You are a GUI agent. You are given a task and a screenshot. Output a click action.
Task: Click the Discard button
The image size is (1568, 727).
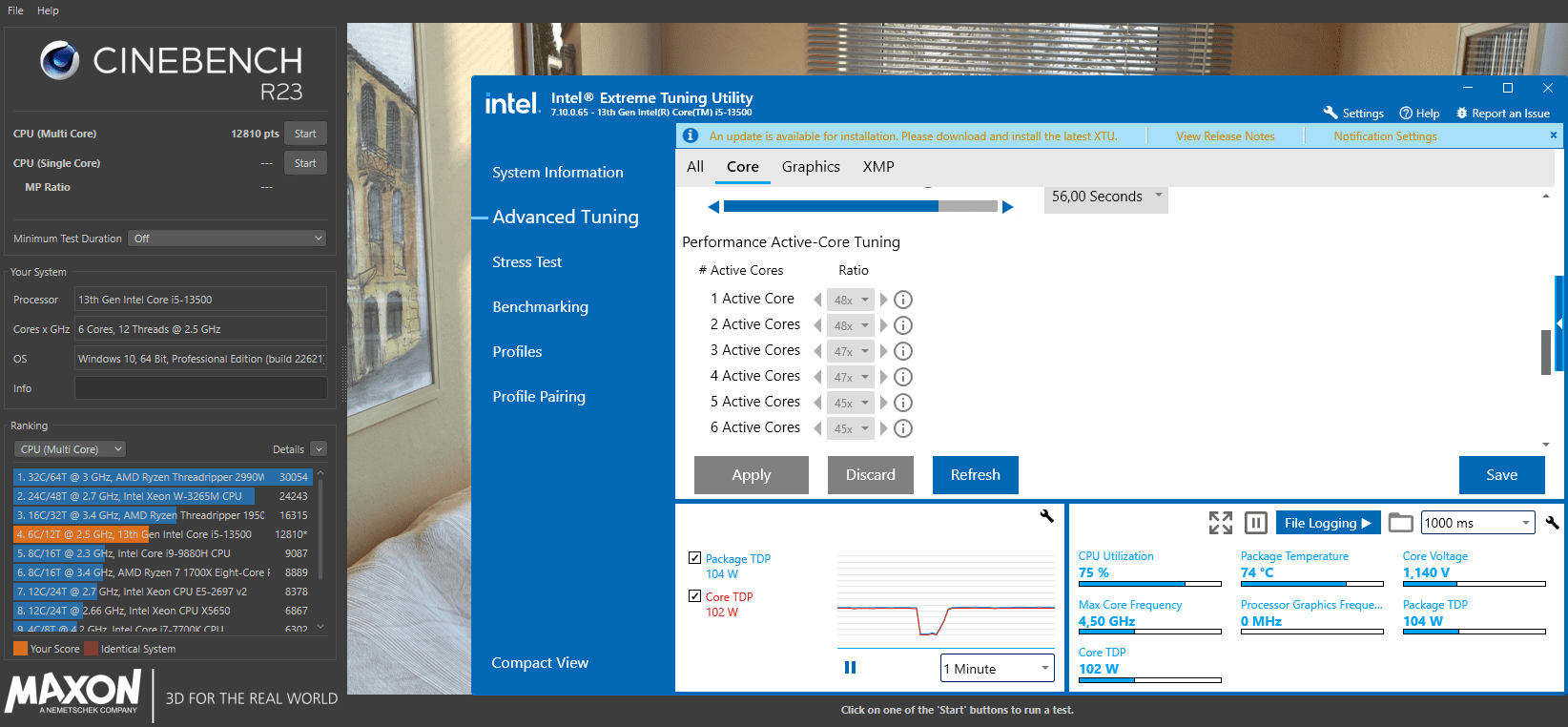tap(871, 474)
